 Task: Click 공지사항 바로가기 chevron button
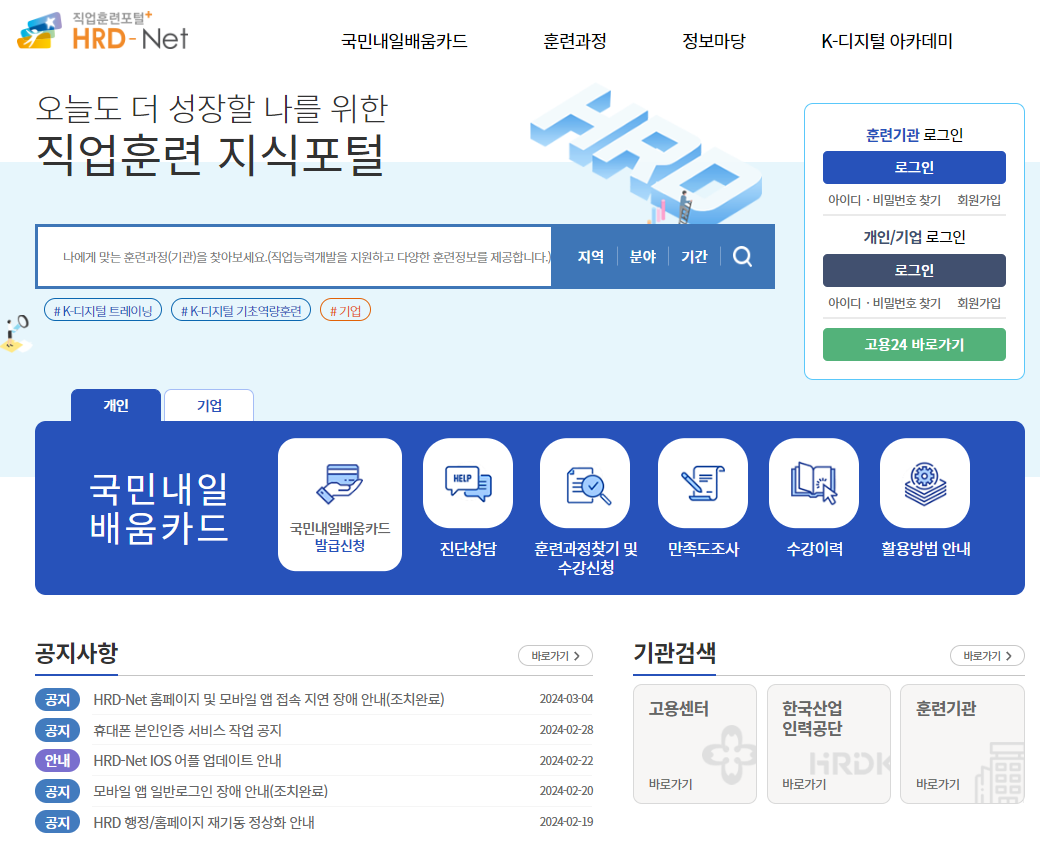tap(555, 656)
